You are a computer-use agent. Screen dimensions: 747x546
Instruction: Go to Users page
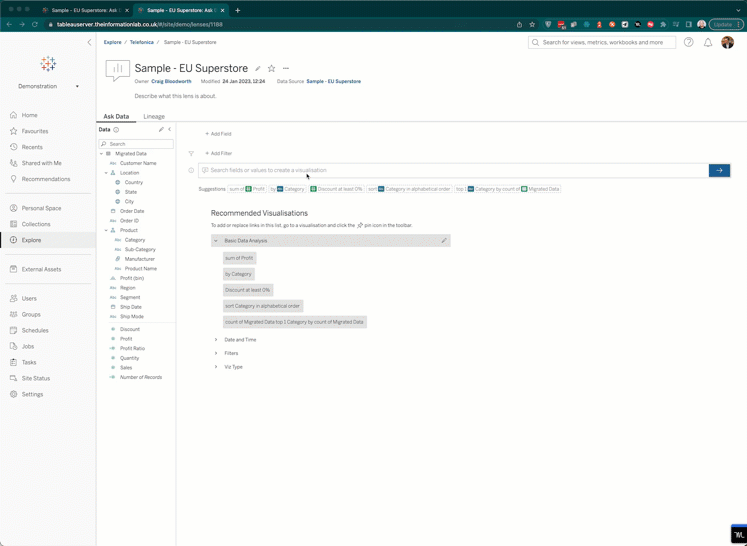pos(29,298)
